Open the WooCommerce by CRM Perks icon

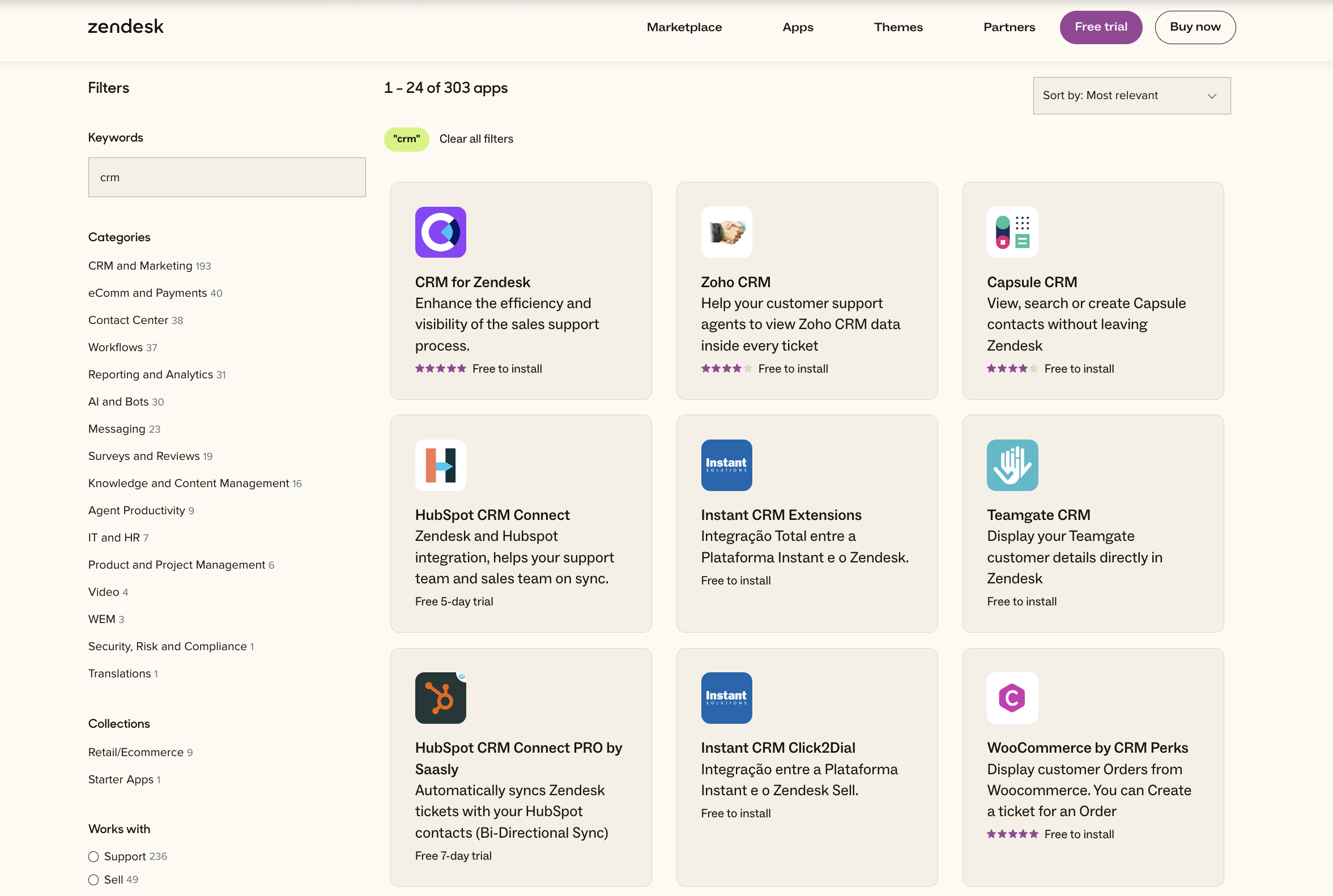pos(1012,698)
